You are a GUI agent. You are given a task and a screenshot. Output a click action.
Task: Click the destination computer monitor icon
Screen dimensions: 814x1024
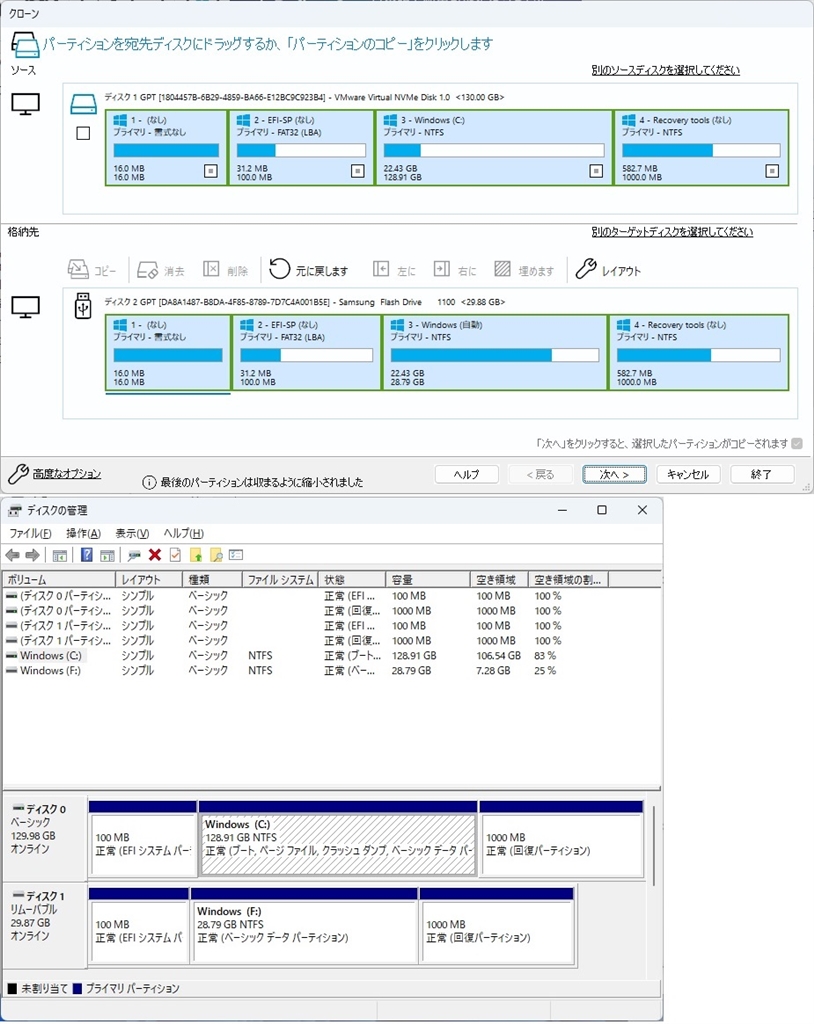[25, 307]
